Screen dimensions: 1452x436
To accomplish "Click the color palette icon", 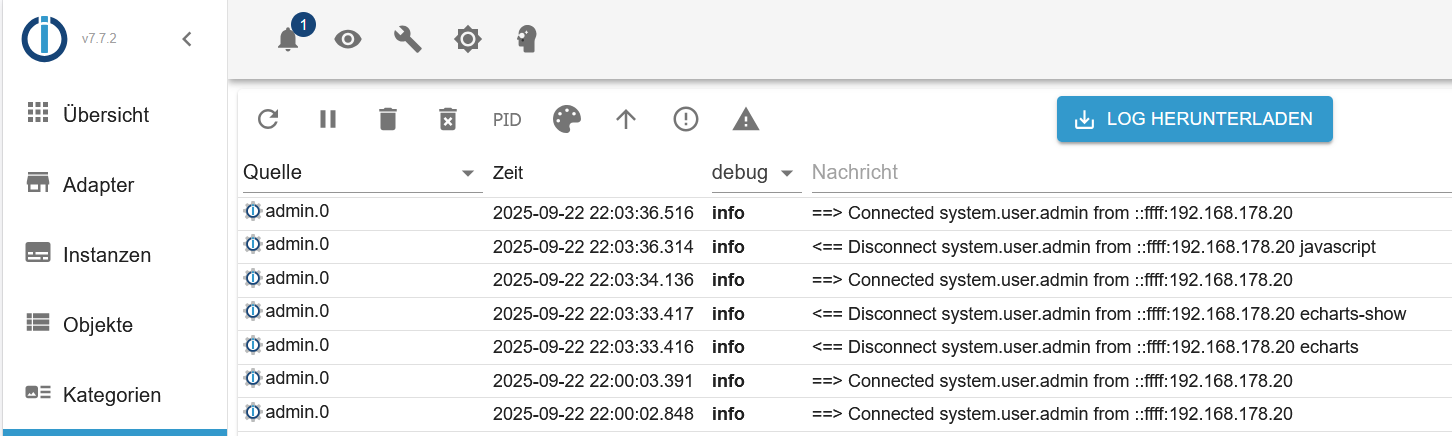I will [x=567, y=120].
